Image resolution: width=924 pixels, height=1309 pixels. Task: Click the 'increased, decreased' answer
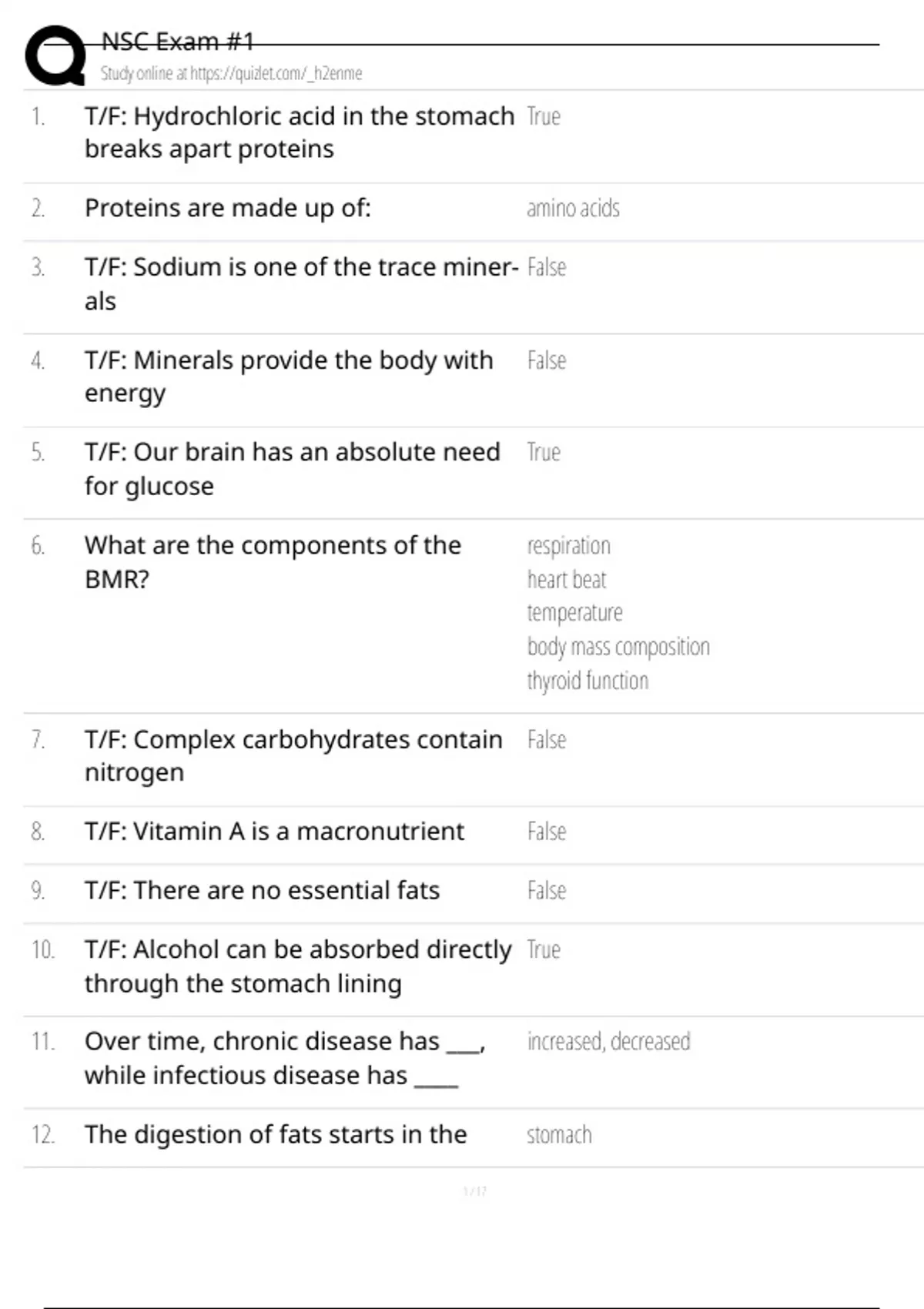pyautogui.click(x=608, y=1042)
